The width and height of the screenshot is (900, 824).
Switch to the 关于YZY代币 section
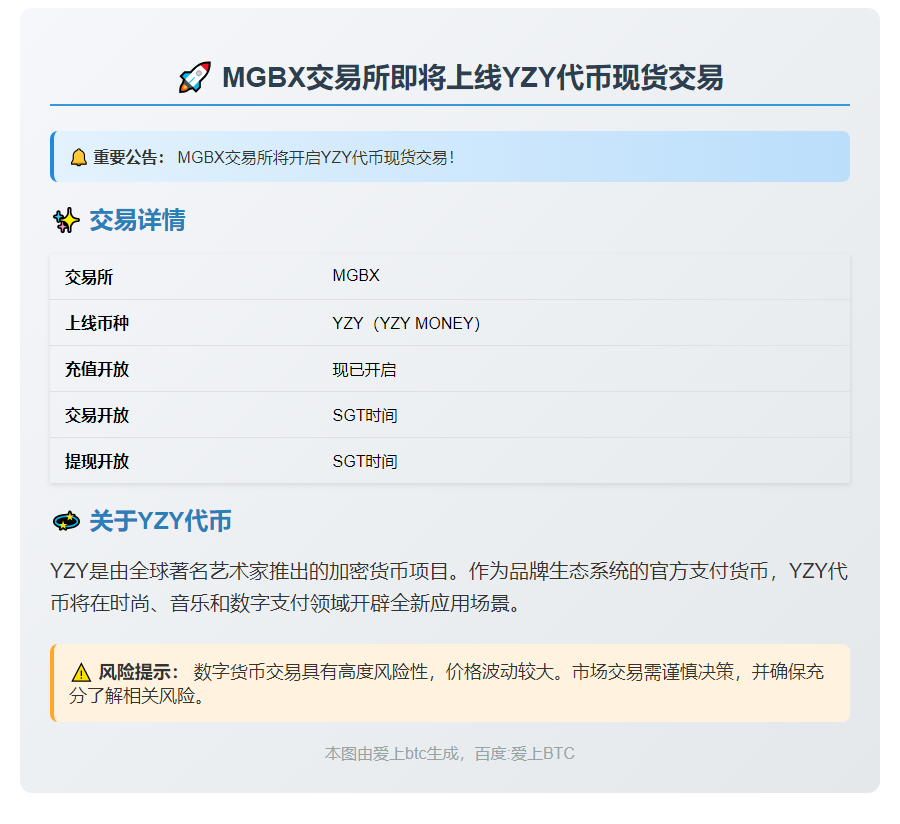[x=160, y=520]
